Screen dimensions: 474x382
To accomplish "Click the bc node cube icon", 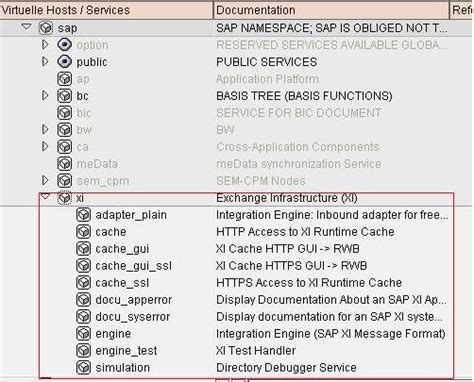I will (64, 96).
